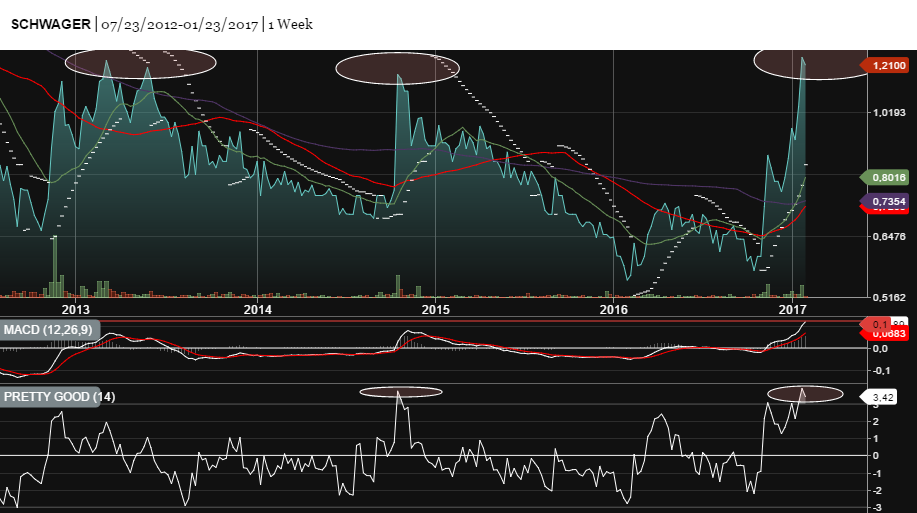Click the SCHWAGER ticker title
The width and height of the screenshot is (917, 513).
(50, 24)
